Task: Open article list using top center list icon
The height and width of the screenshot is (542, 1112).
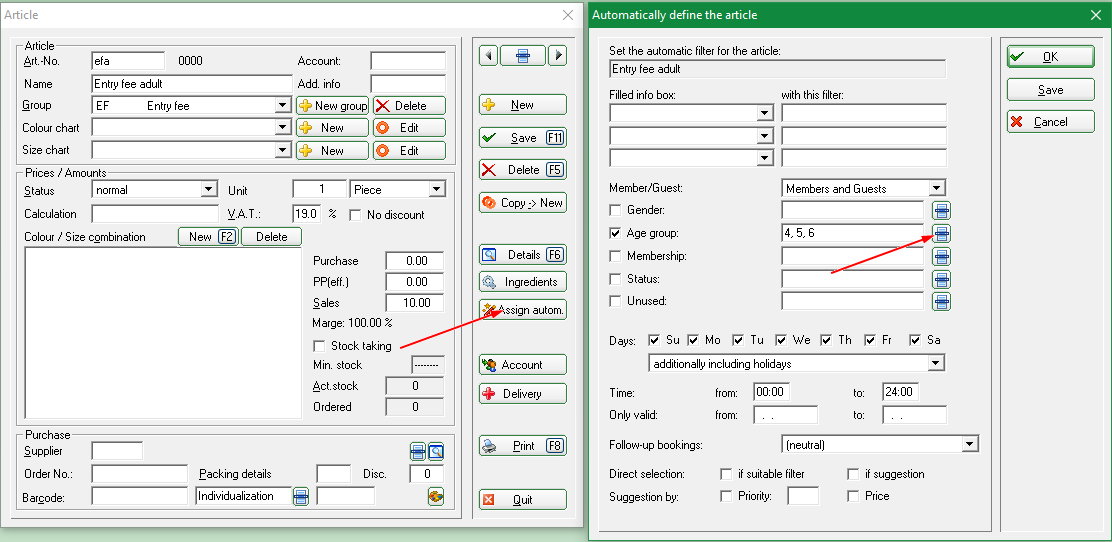Action: tap(522, 56)
